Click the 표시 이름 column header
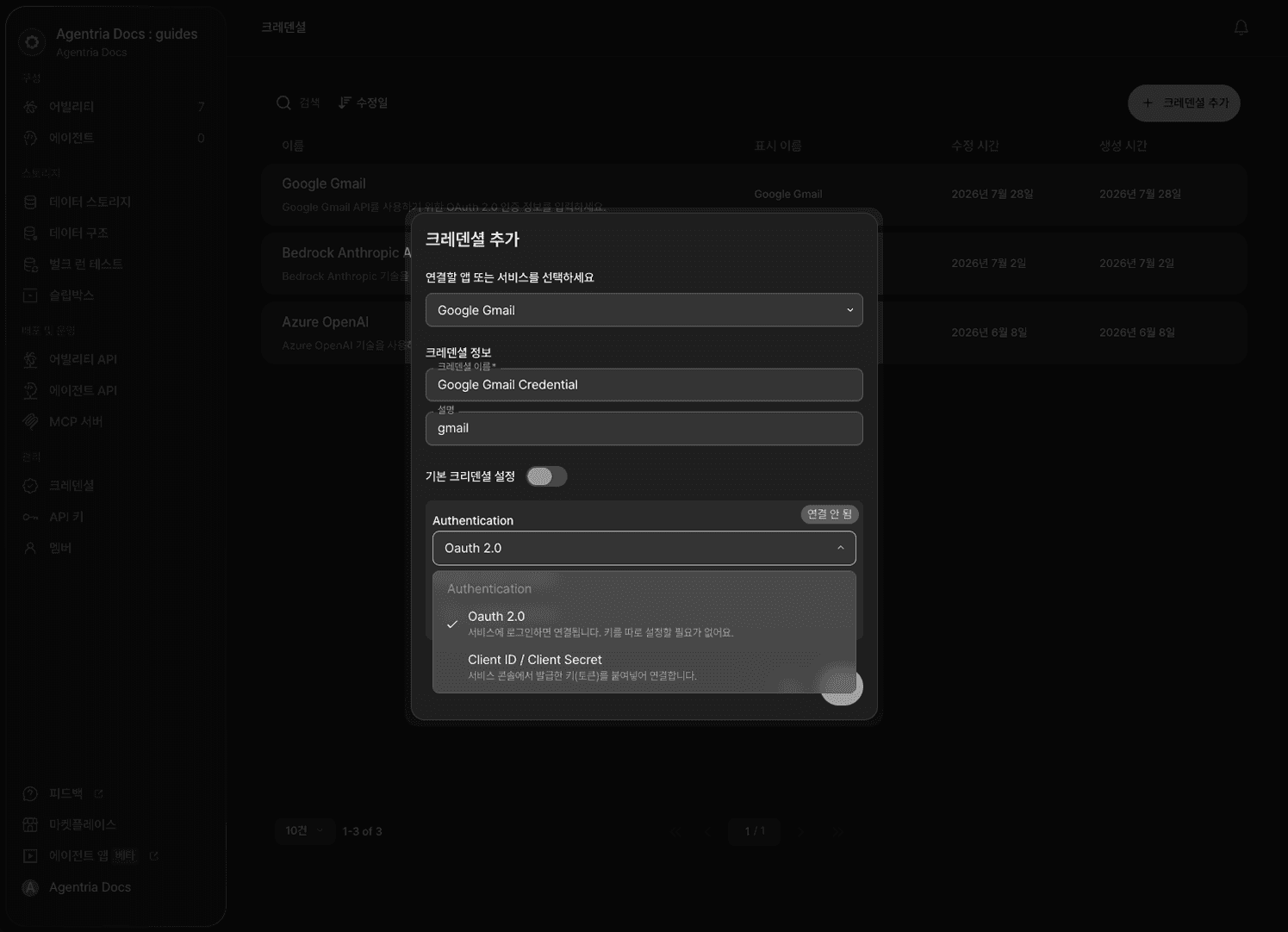 pyautogui.click(x=778, y=146)
